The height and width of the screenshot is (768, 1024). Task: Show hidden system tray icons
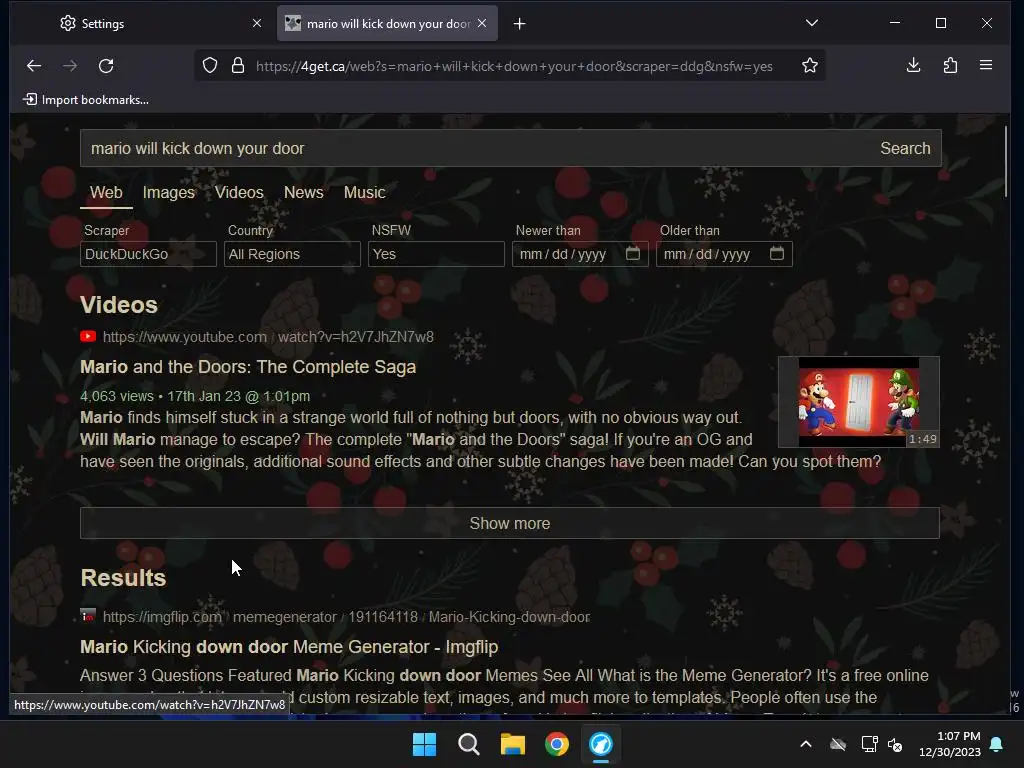pos(806,744)
